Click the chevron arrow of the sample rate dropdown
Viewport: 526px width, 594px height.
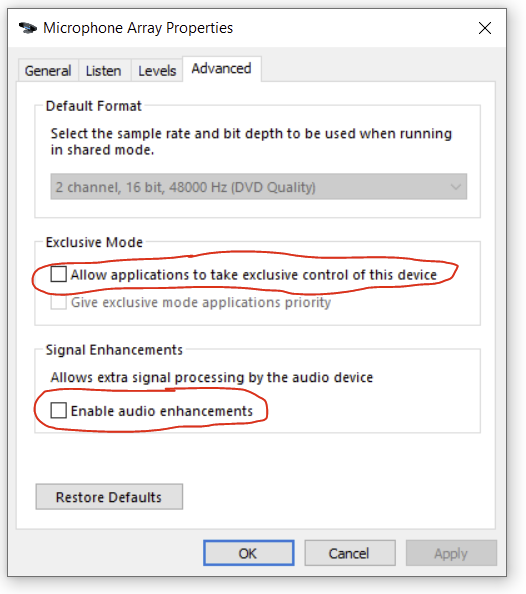tap(456, 187)
